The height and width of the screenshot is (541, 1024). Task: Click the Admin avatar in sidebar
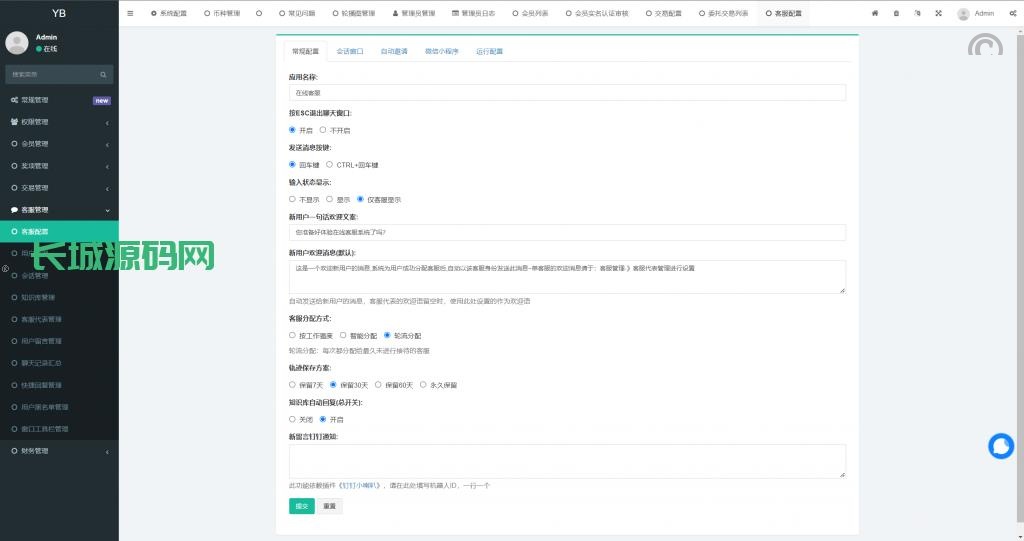click(x=17, y=42)
